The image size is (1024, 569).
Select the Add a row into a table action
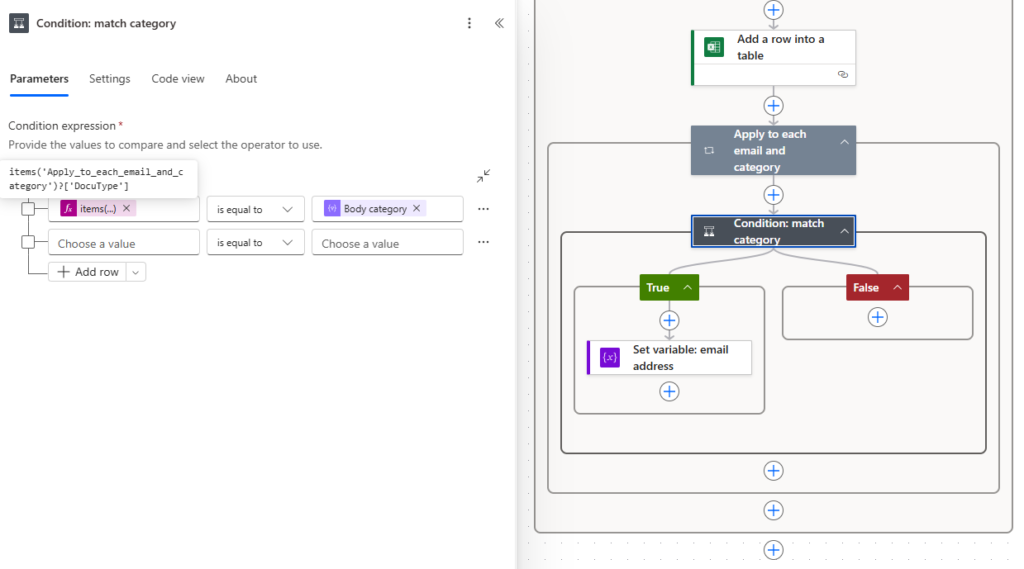tap(773, 57)
